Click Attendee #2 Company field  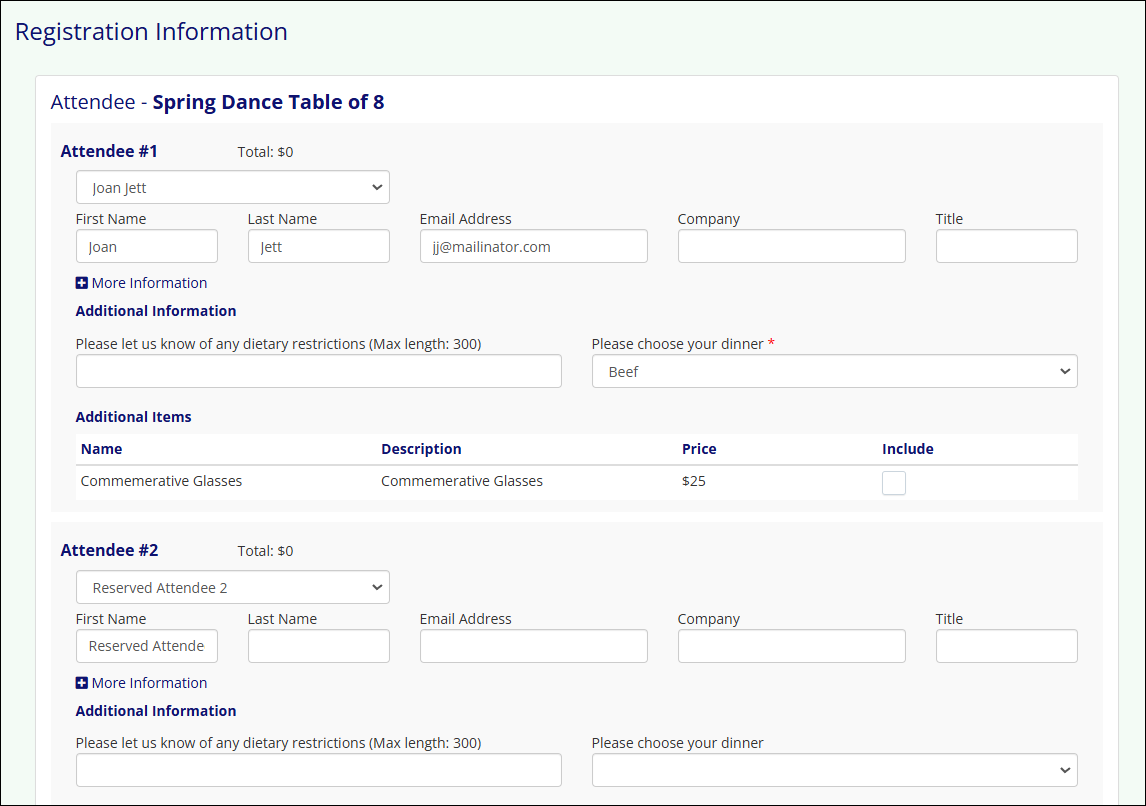pos(791,646)
